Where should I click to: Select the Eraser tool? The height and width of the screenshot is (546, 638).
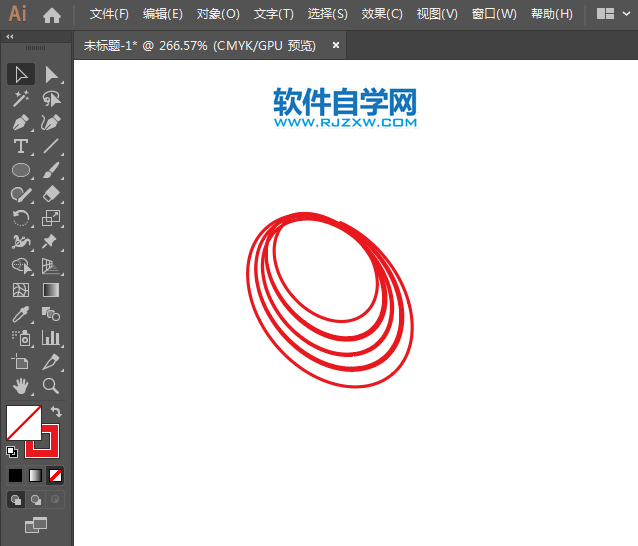tap(51, 194)
